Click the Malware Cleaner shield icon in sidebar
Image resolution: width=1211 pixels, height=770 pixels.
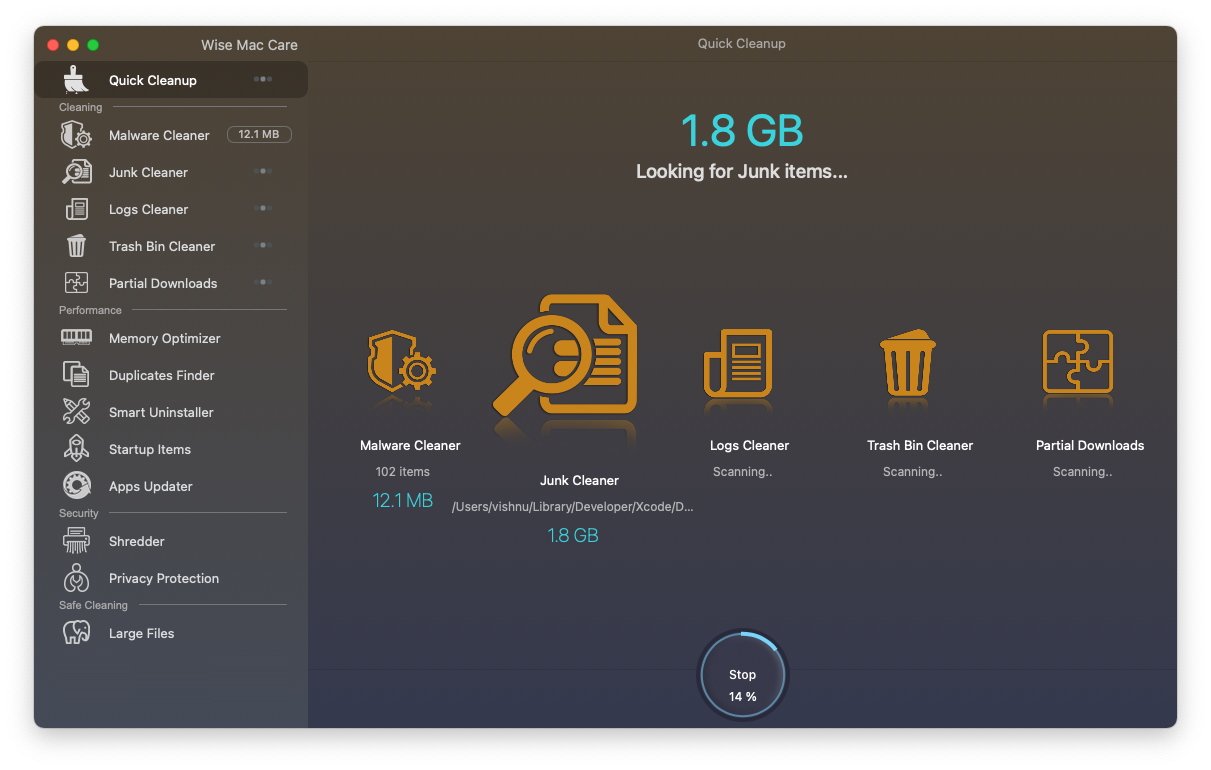76,135
